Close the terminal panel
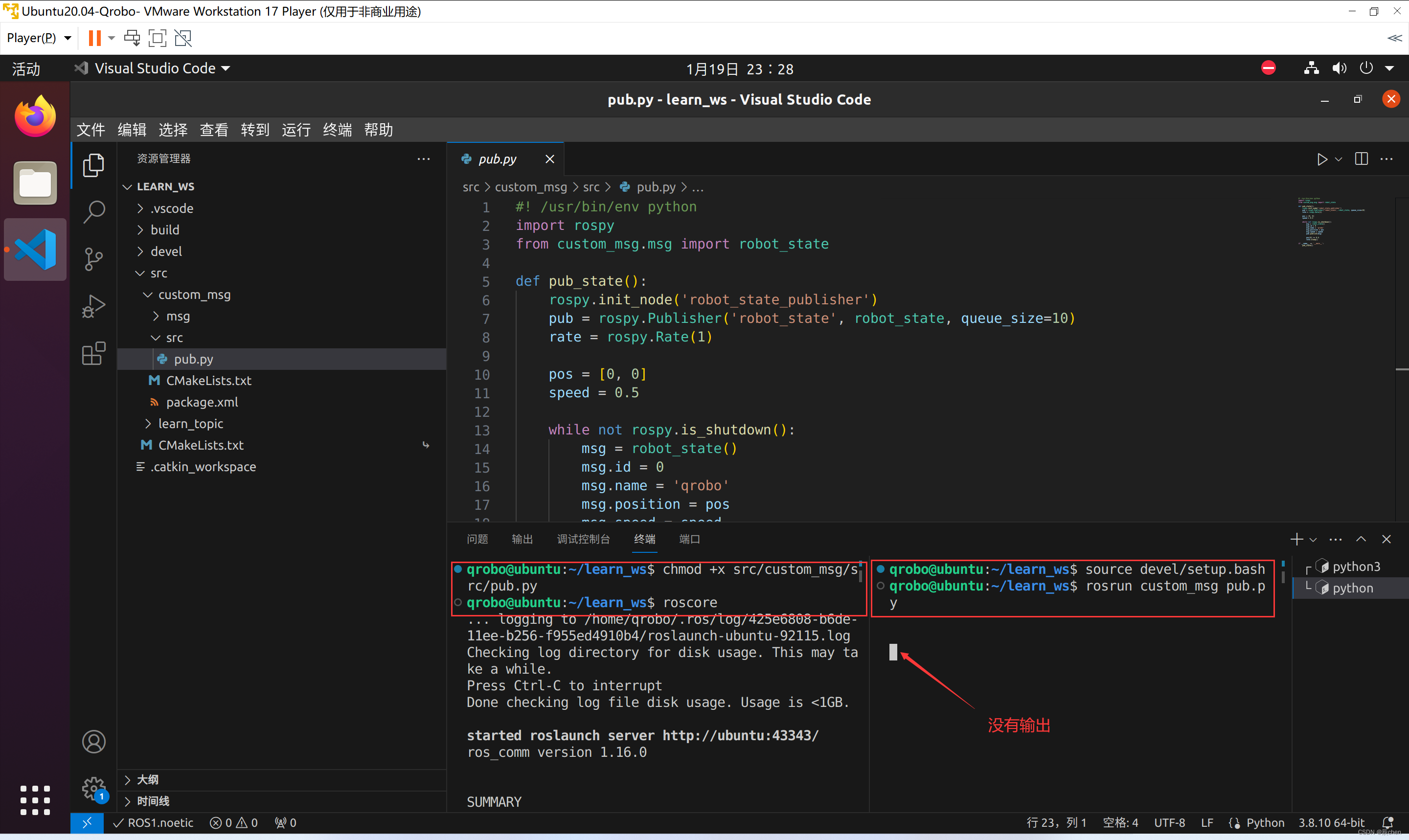The width and height of the screenshot is (1409, 840). [x=1386, y=540]
